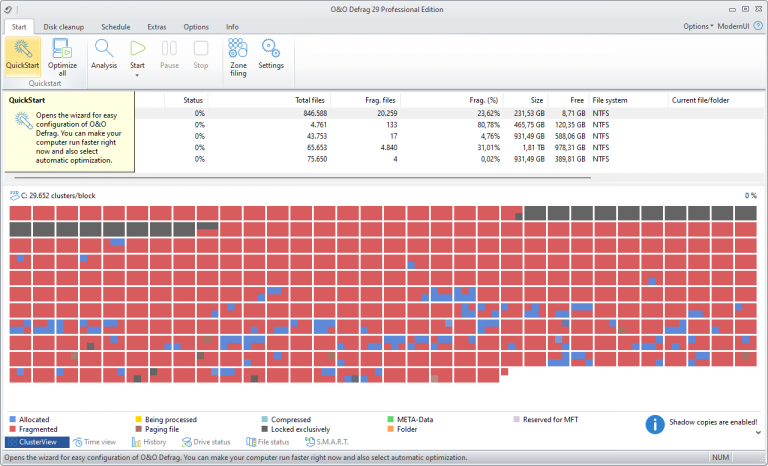Click the Current file/folder column header
The image size is (768, 466).
[716, 100]
